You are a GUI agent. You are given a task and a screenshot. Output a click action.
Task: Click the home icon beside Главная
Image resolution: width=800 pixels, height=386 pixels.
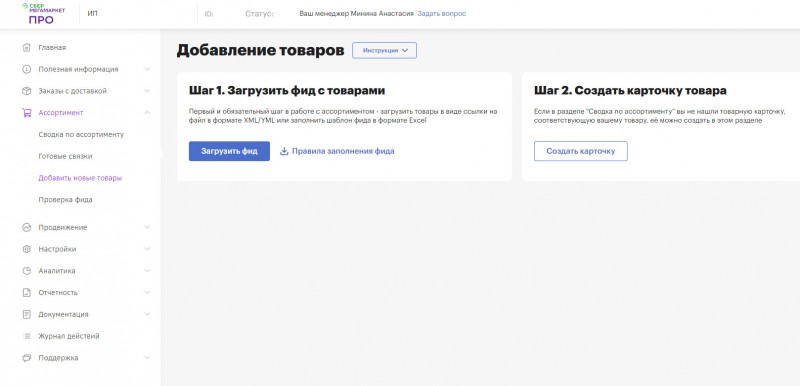coord(27,47)
